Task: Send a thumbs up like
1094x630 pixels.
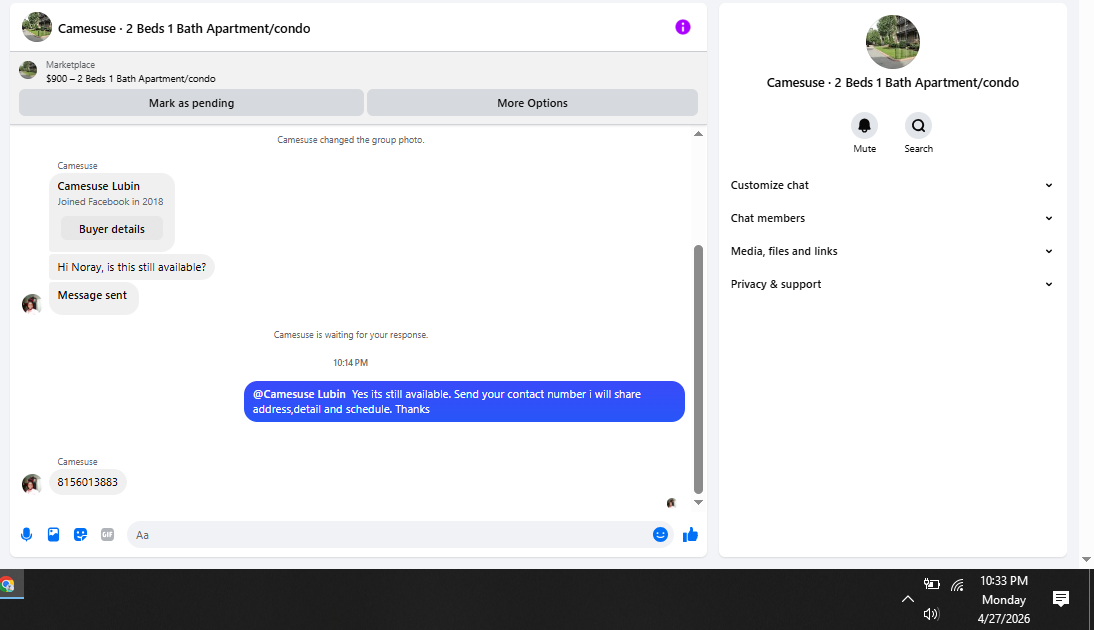Action: coord(690,534)
